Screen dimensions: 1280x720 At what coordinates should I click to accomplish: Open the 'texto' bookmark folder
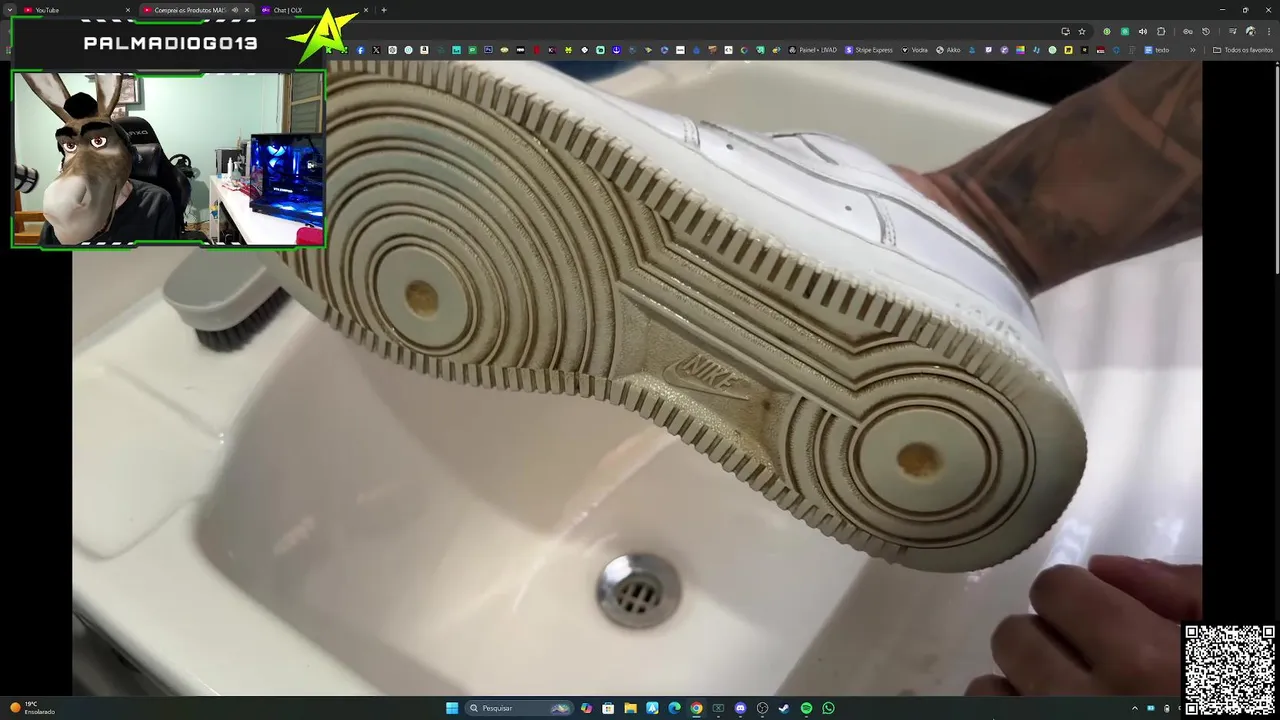(1157, 50)
